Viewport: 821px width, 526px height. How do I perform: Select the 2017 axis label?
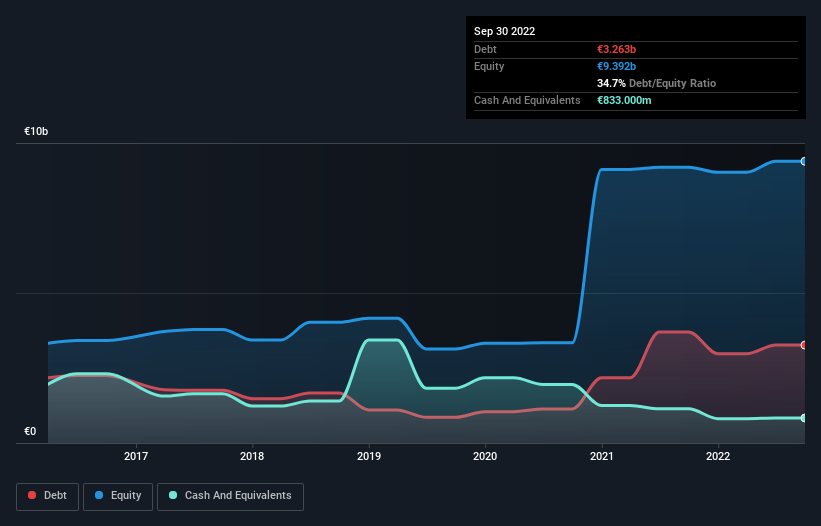click(136, 456)
